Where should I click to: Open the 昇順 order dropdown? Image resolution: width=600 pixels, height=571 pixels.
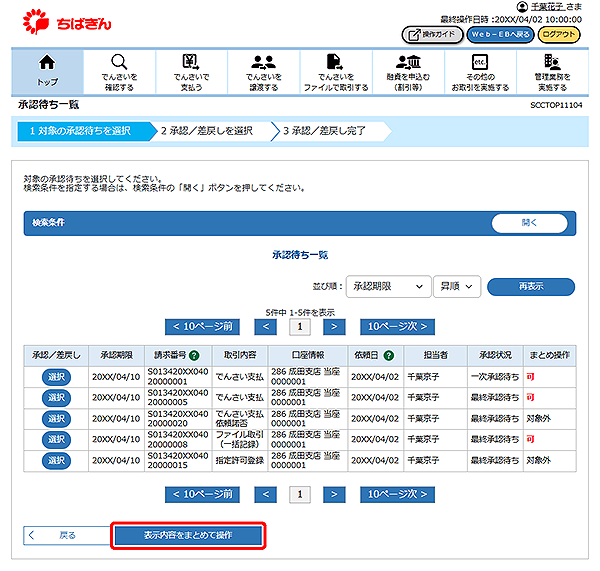[457, 286]
